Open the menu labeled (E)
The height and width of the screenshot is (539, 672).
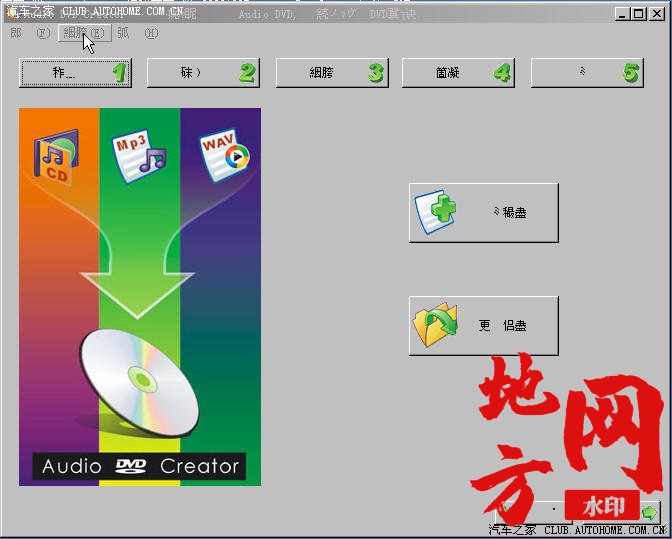pos(84,33)
